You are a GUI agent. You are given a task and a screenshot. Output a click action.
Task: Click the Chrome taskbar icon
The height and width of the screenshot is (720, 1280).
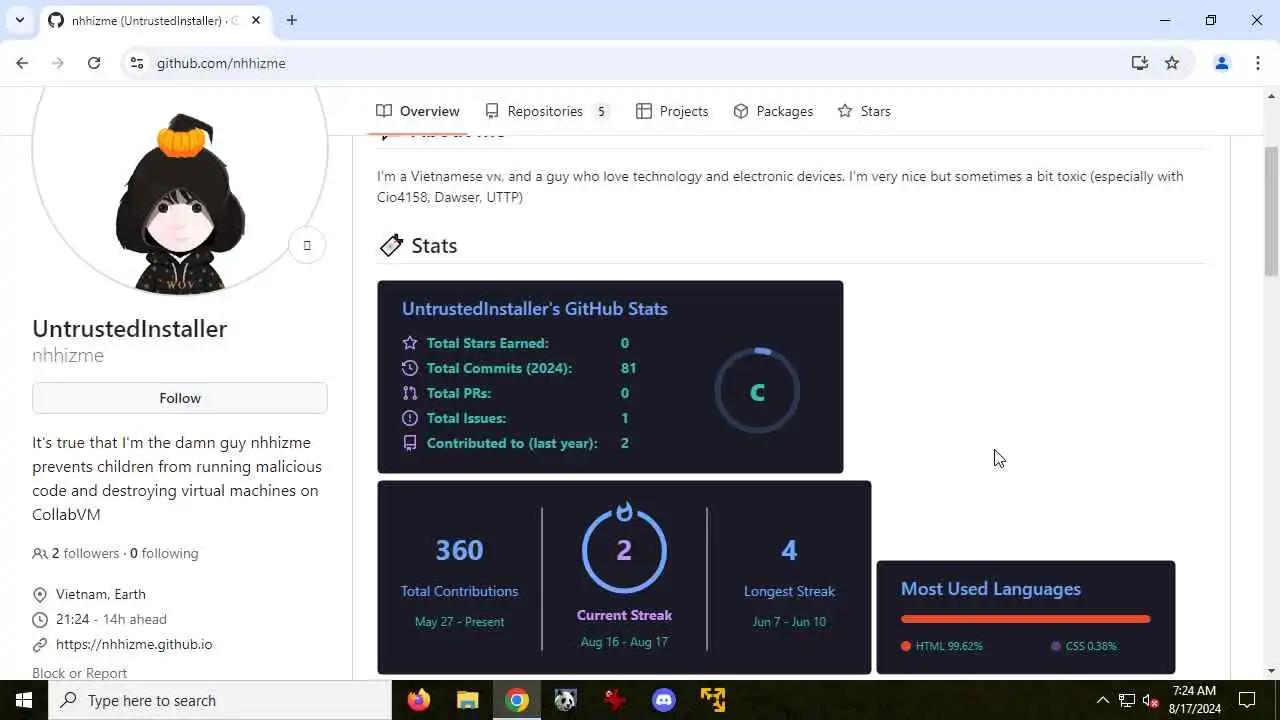coord(517,700)
